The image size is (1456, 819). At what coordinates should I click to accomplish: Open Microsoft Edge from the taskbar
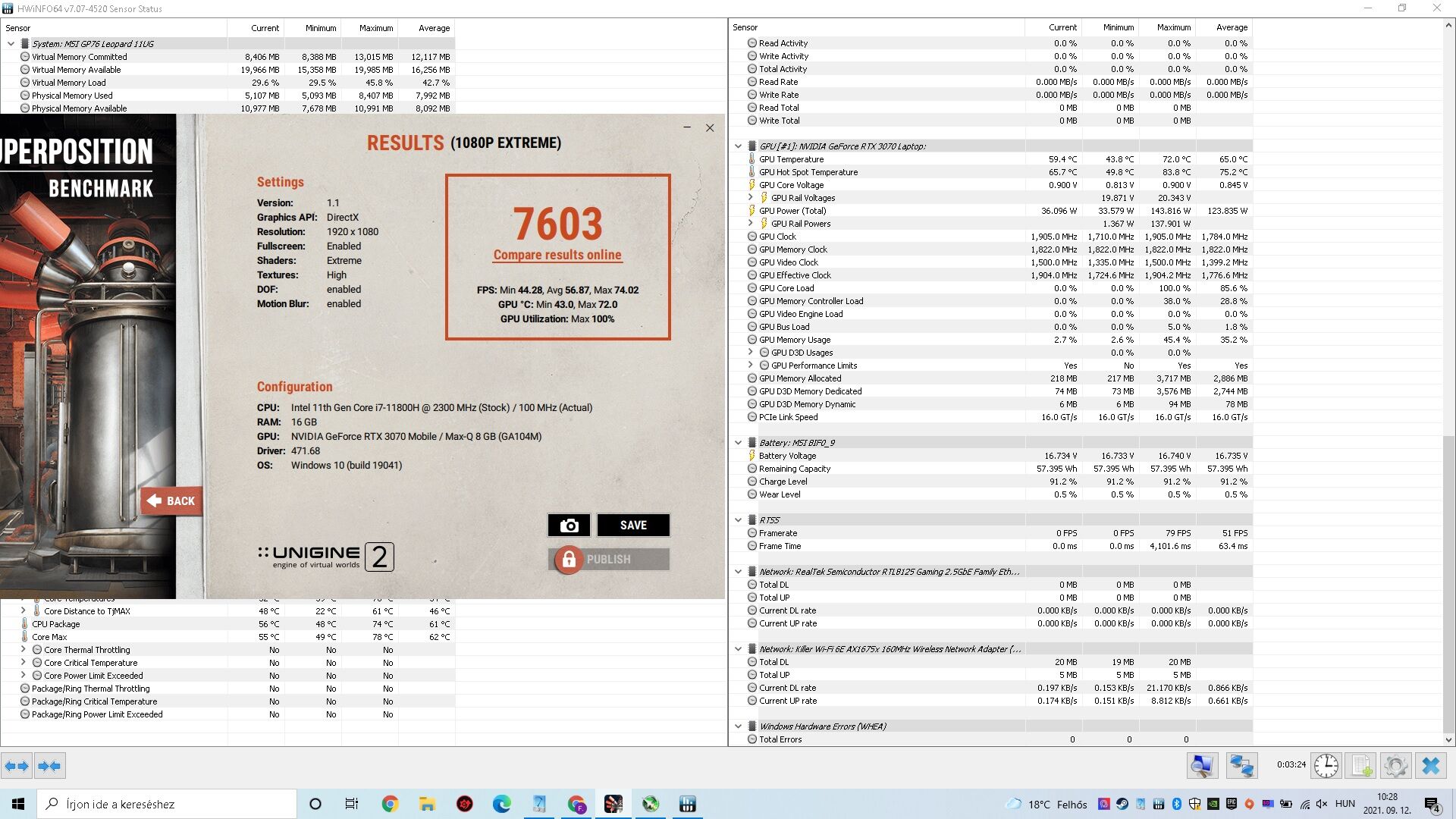click(x=501, y=804)
